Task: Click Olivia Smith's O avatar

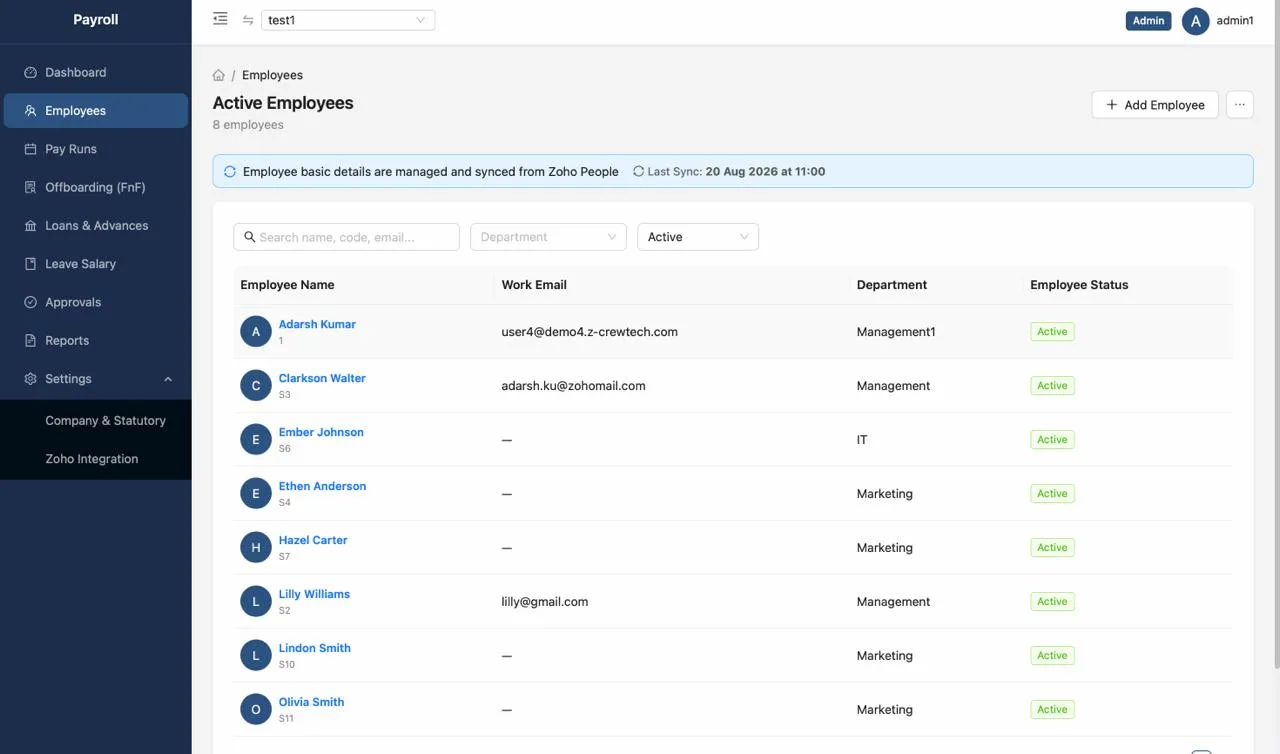Action: coord(256,710)
